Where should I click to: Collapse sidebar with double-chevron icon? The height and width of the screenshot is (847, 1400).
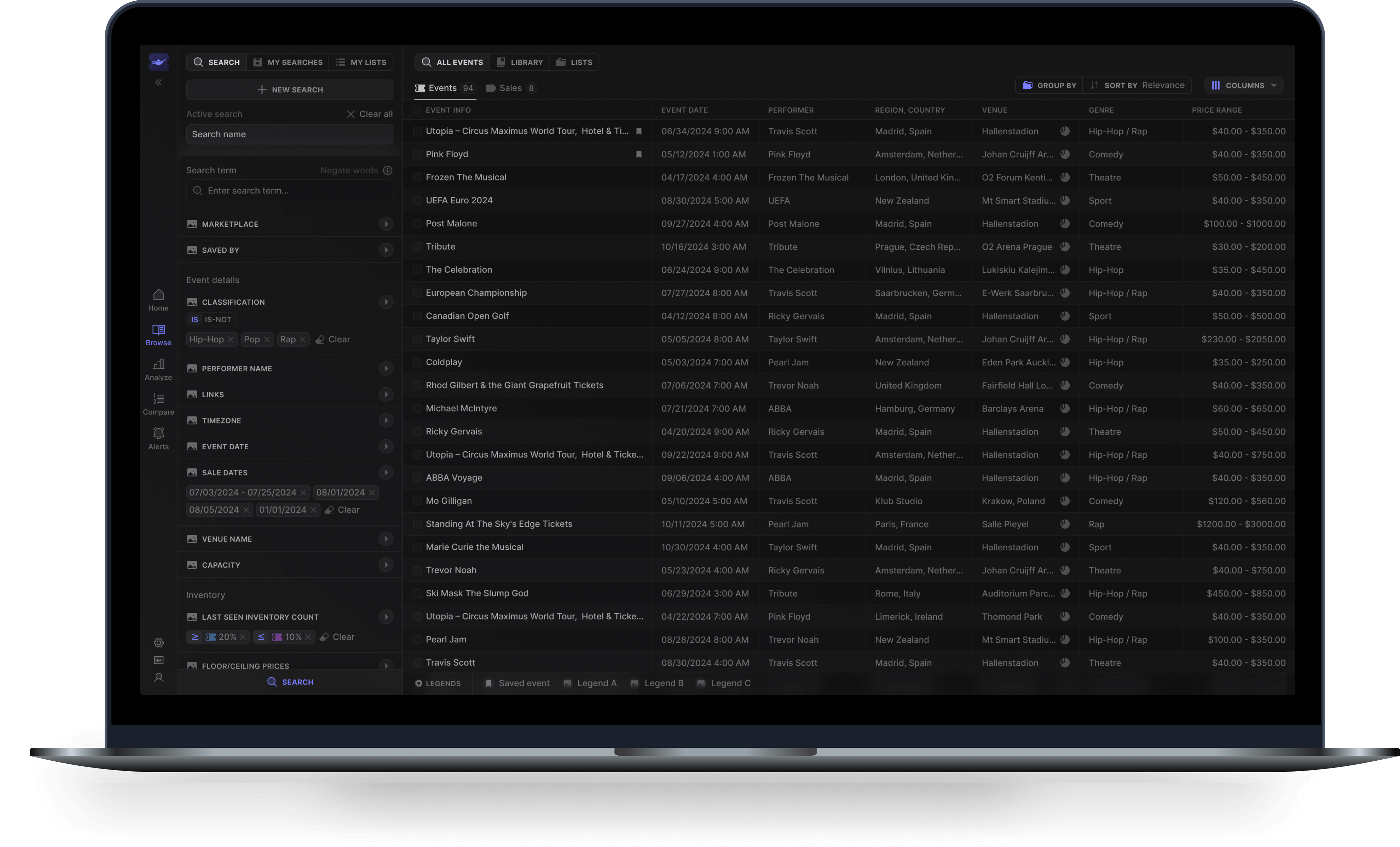(159, 83)
